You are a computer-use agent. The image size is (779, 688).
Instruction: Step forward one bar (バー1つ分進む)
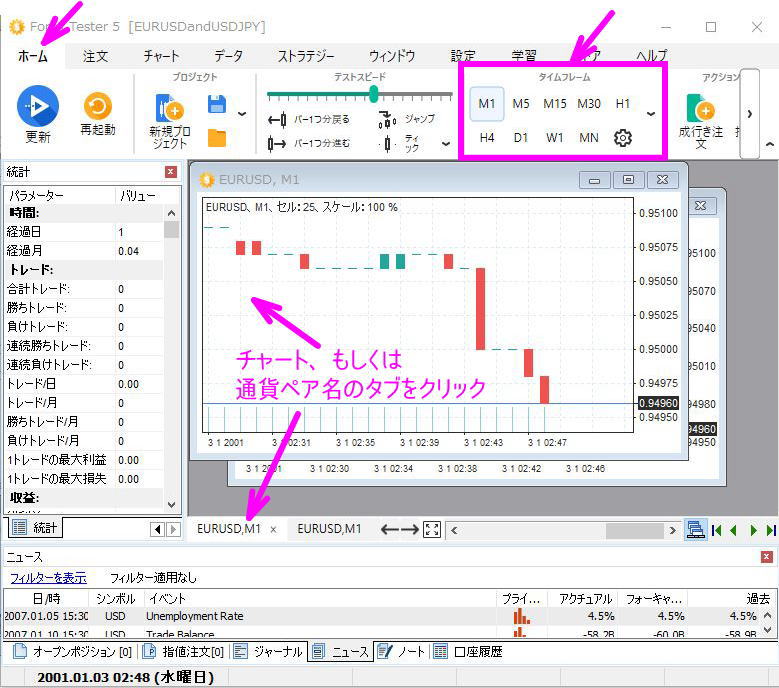click(x=309, y=144)
